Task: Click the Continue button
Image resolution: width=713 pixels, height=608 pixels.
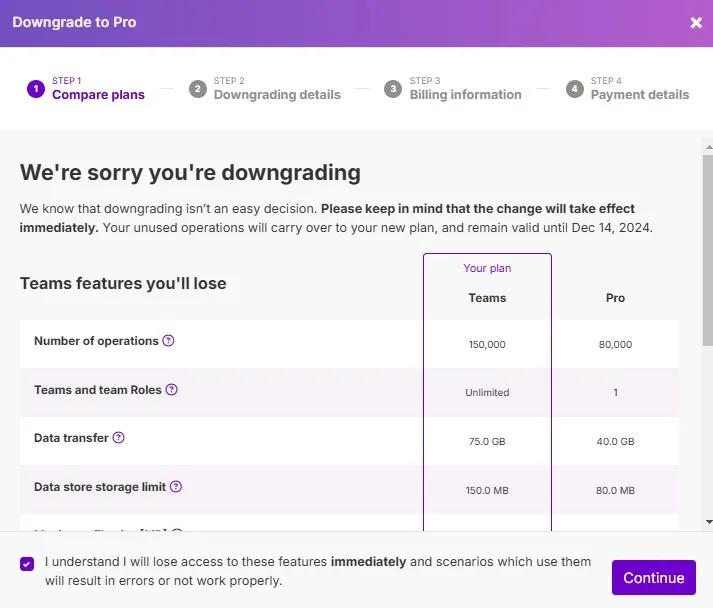Action: pyautogui.click(x=653, y=578)
